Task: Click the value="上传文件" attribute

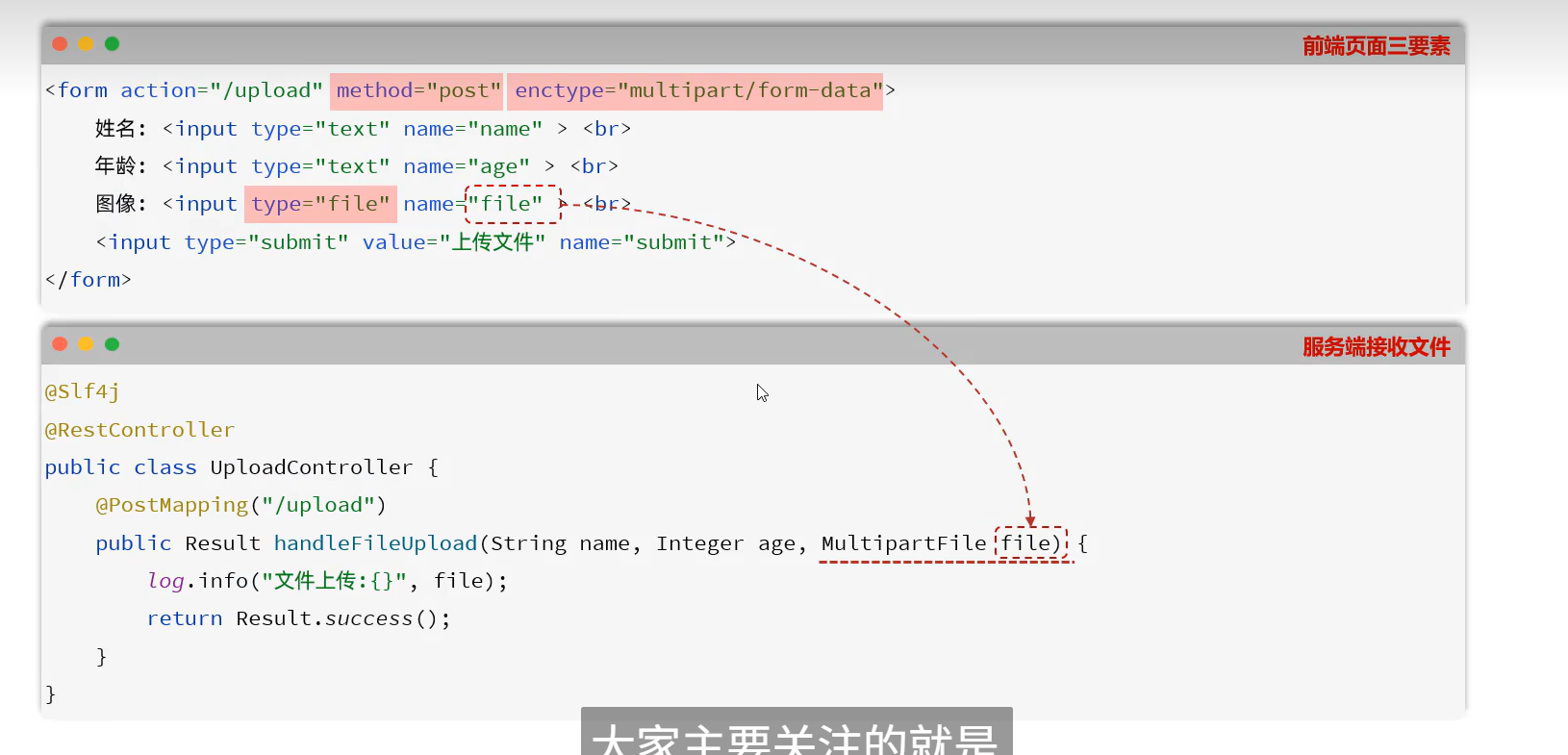Action: [454, 242]
